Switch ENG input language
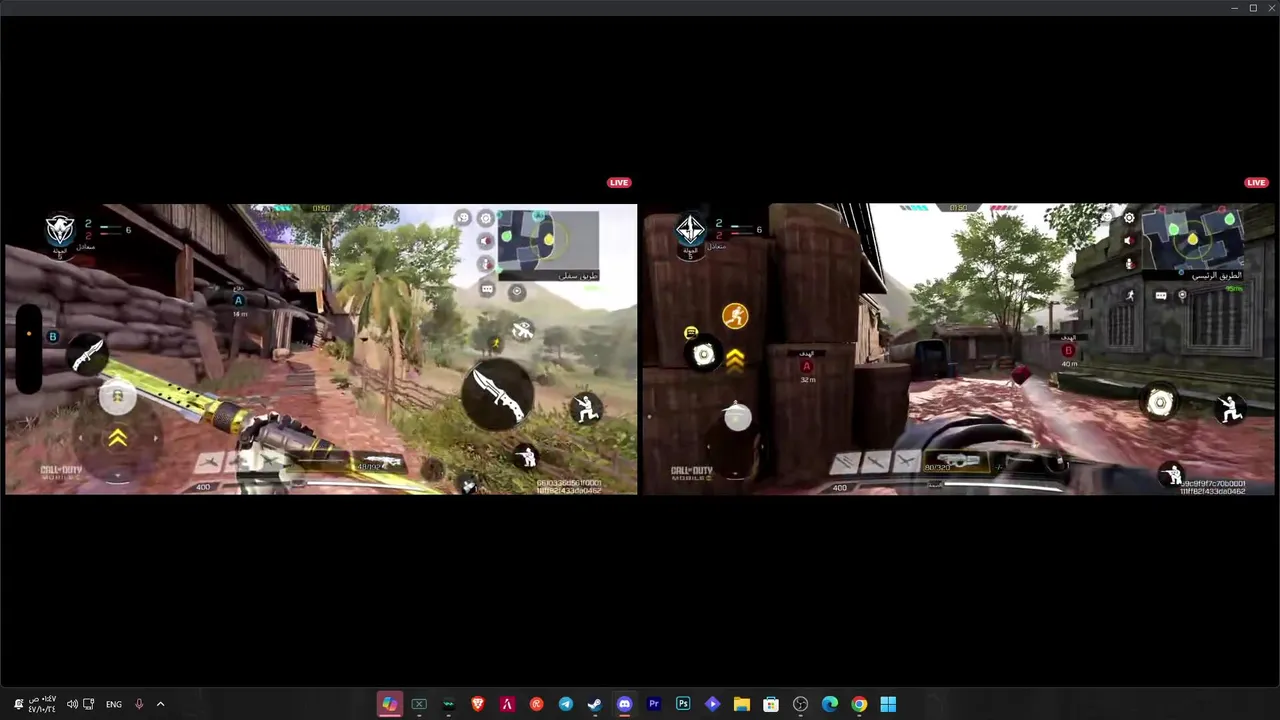Viewport: 1280px width, 720px height. [114, 704]
